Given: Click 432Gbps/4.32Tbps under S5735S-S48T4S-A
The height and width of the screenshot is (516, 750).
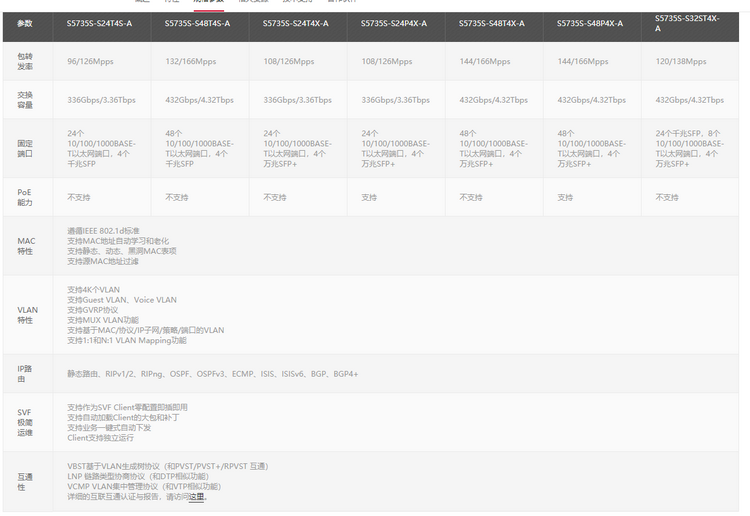Looking at the screenshot, I should pyautogui.click(x=199, y=100).
